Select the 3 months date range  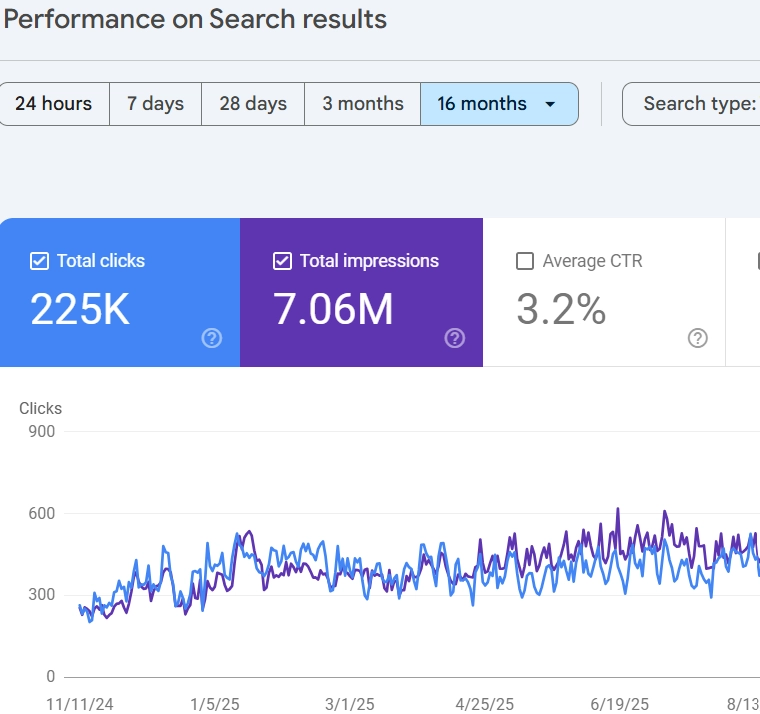point(363,104)
